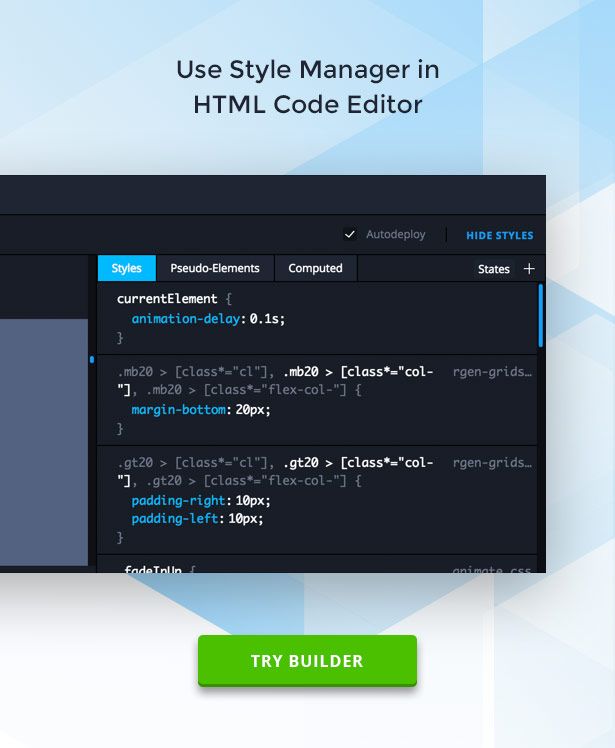
Task: Click the gray preview area on the left
Action: click(x=44, y=440)
